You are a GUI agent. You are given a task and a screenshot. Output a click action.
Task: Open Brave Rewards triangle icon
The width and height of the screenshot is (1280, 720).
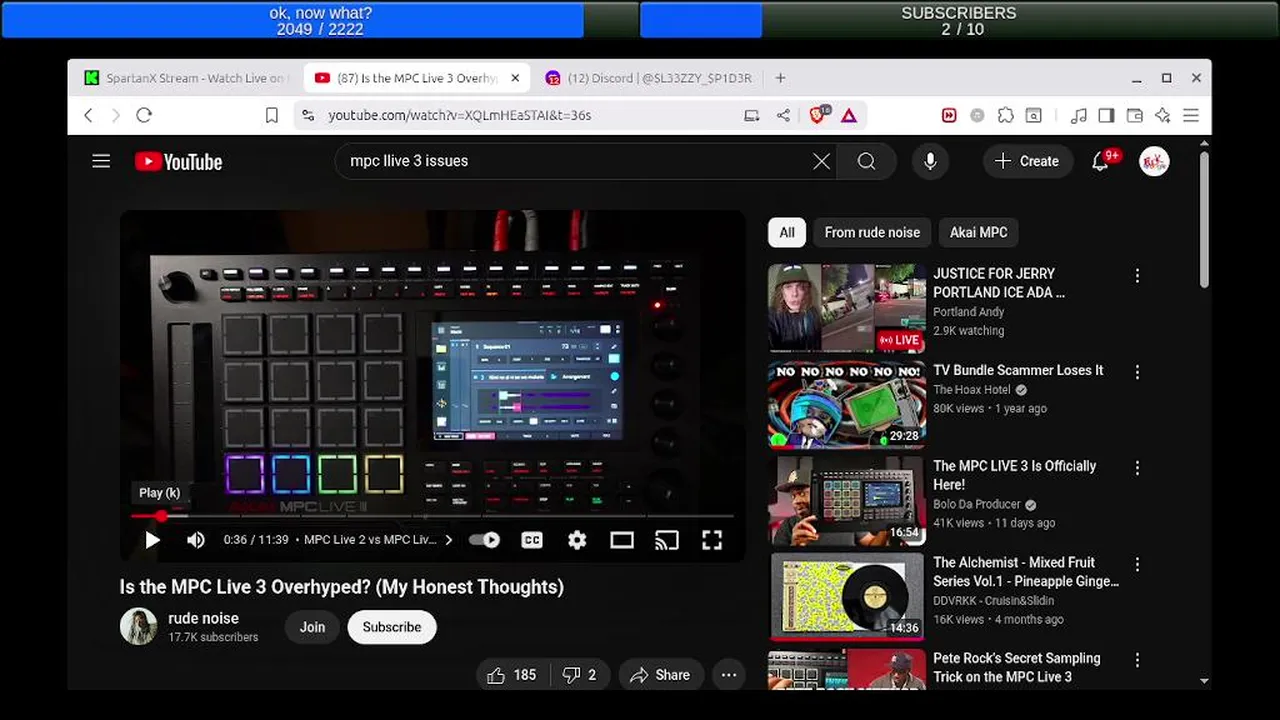849,115
